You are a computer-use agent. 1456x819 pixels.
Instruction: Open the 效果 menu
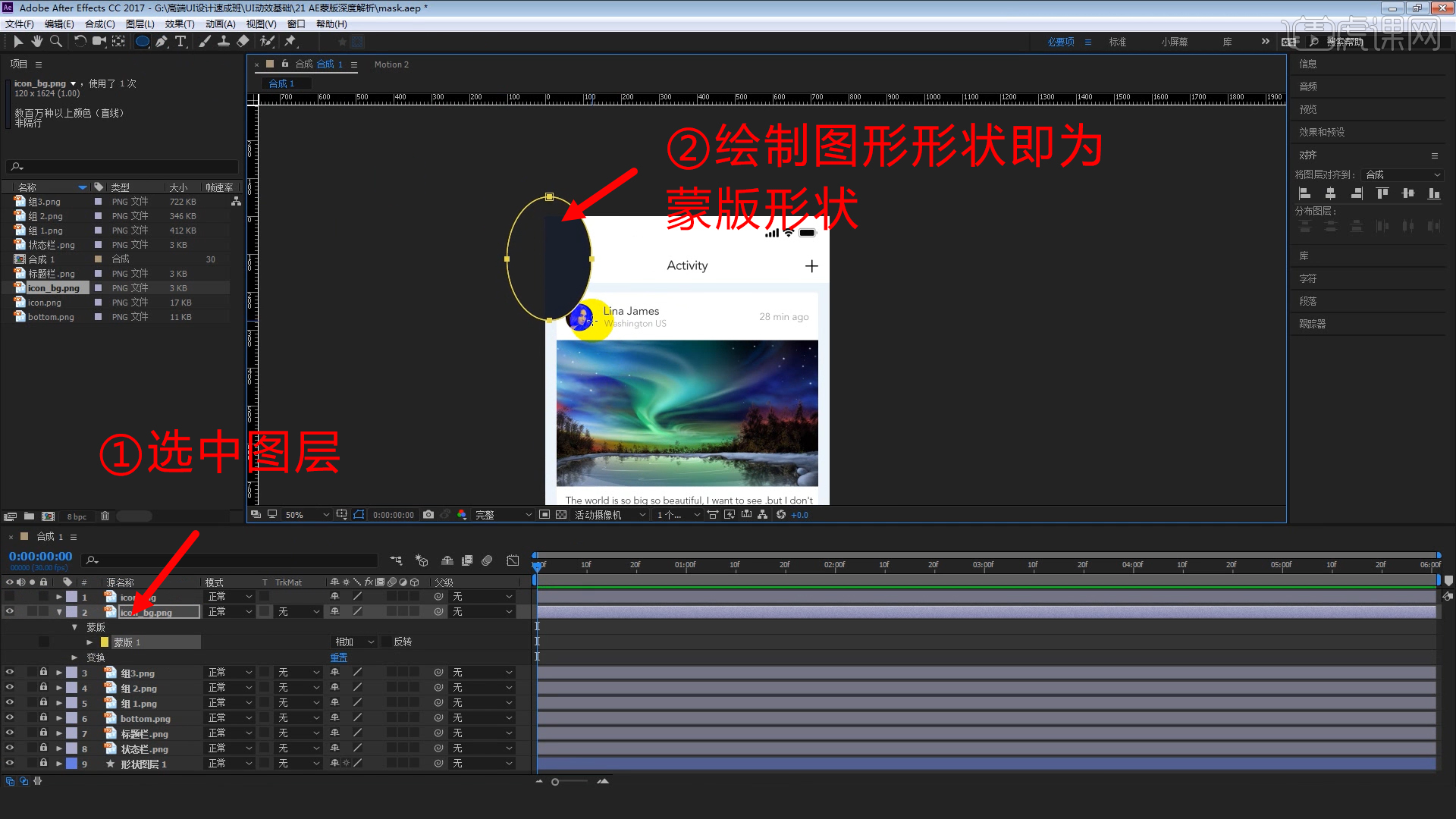[x=180, y=24]
